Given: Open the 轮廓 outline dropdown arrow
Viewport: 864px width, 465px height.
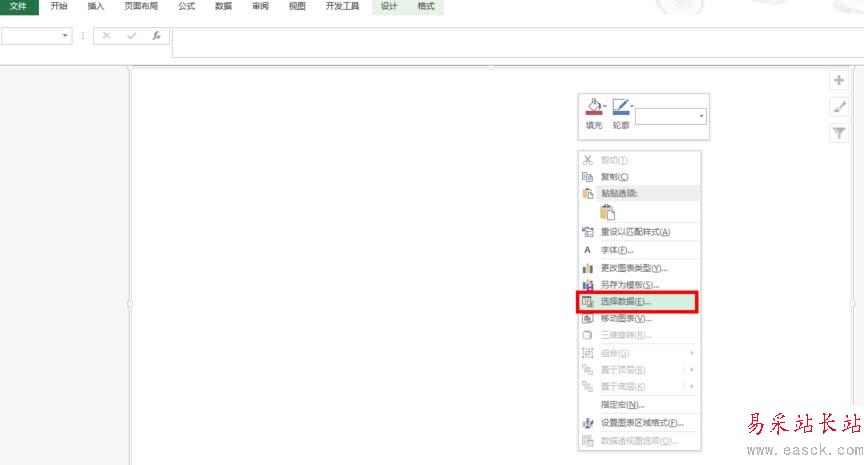Looking at the screenshot, I should [631, 106].
